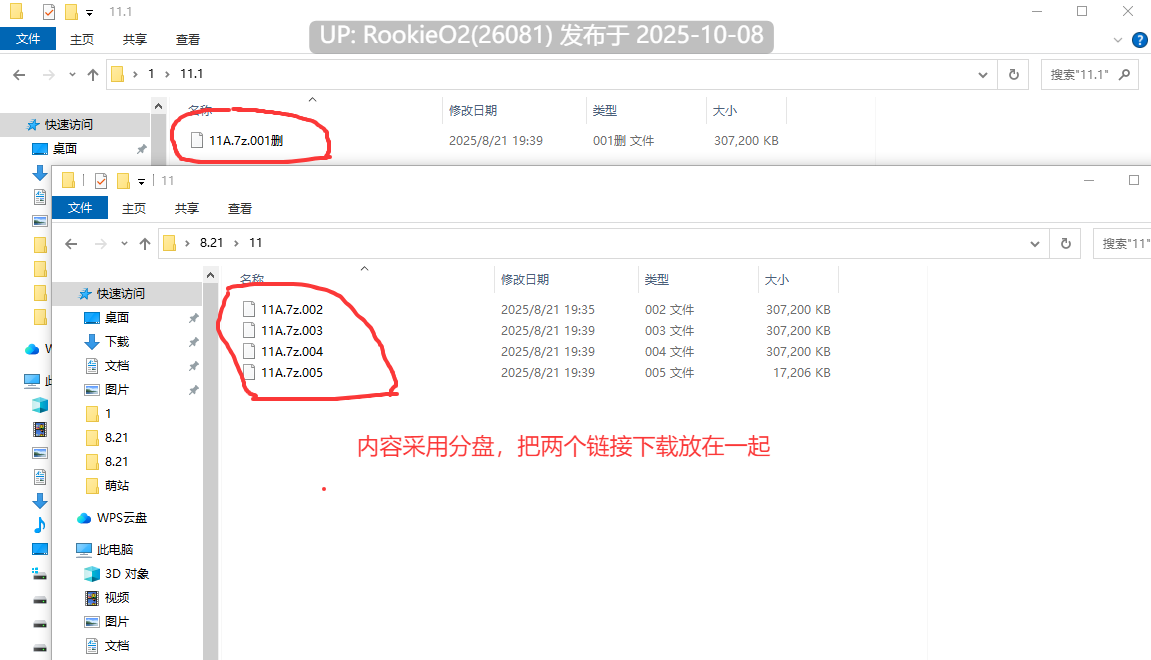
Task: Select file 11A.7z.002
Action: click(x=292, y=310)
